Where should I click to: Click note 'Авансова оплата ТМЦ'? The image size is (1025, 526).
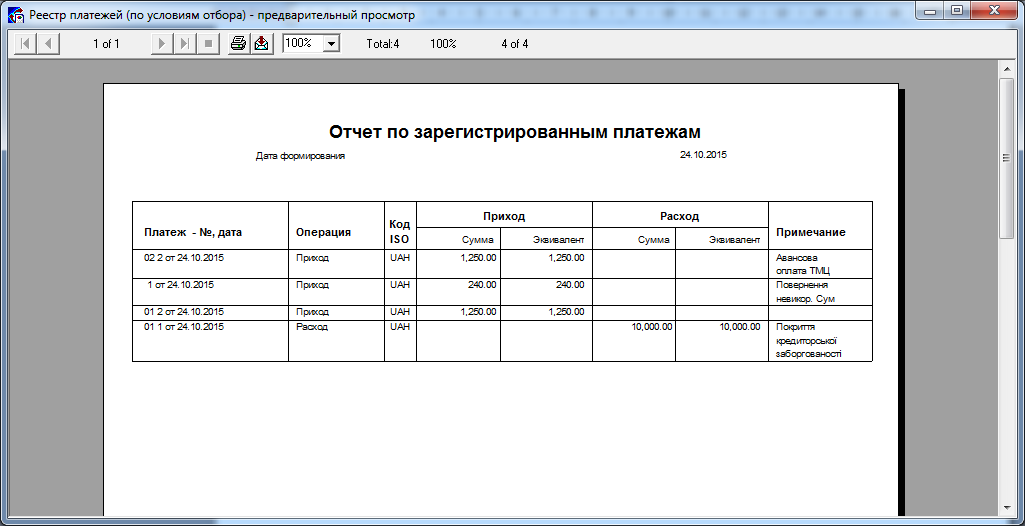pyautogui.click(x=803, y=264)
